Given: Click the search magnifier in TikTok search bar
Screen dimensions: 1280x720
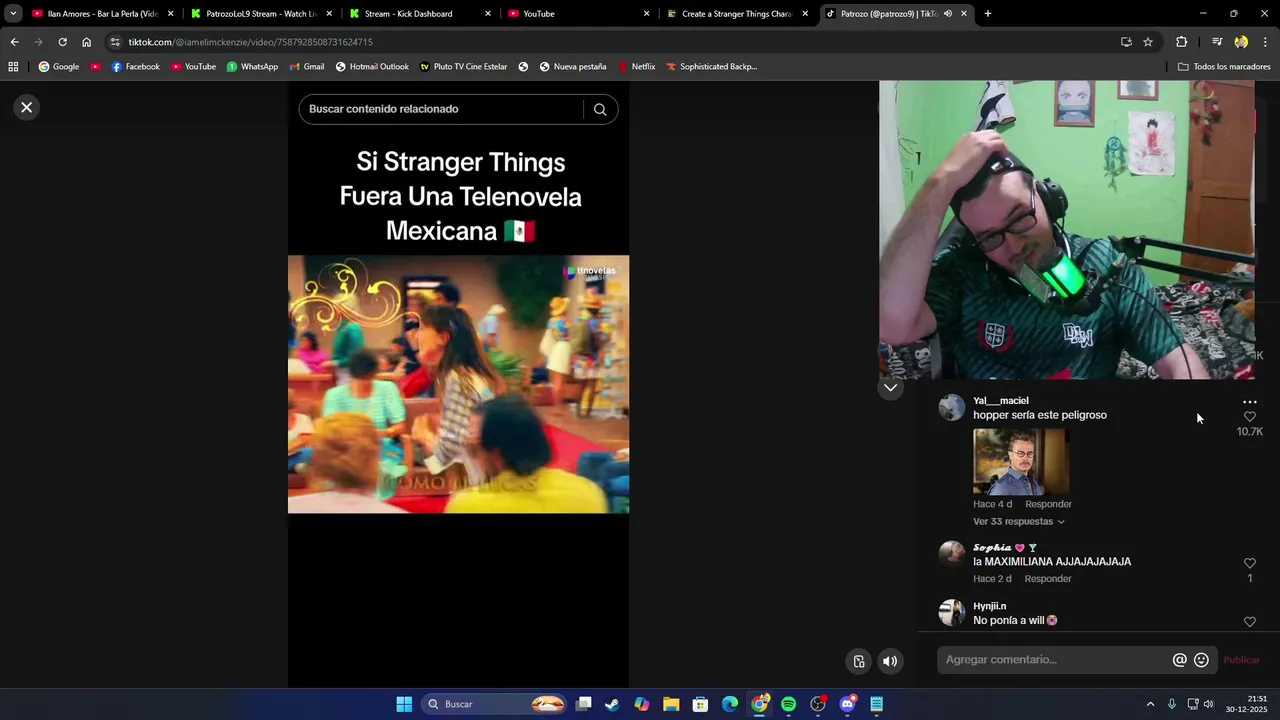Looking at the screenshot, I should point(600,110).
